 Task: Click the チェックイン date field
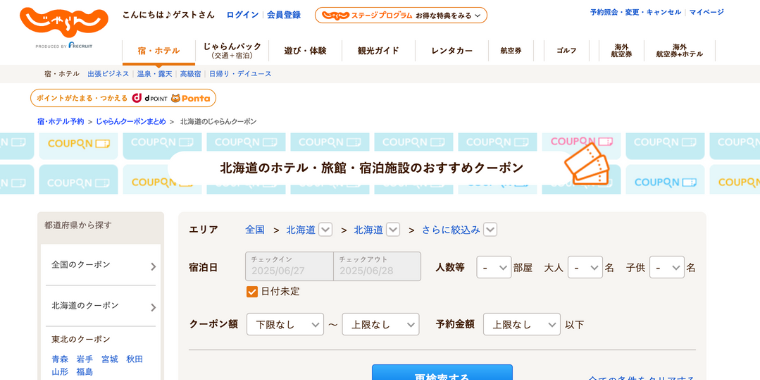289,266
